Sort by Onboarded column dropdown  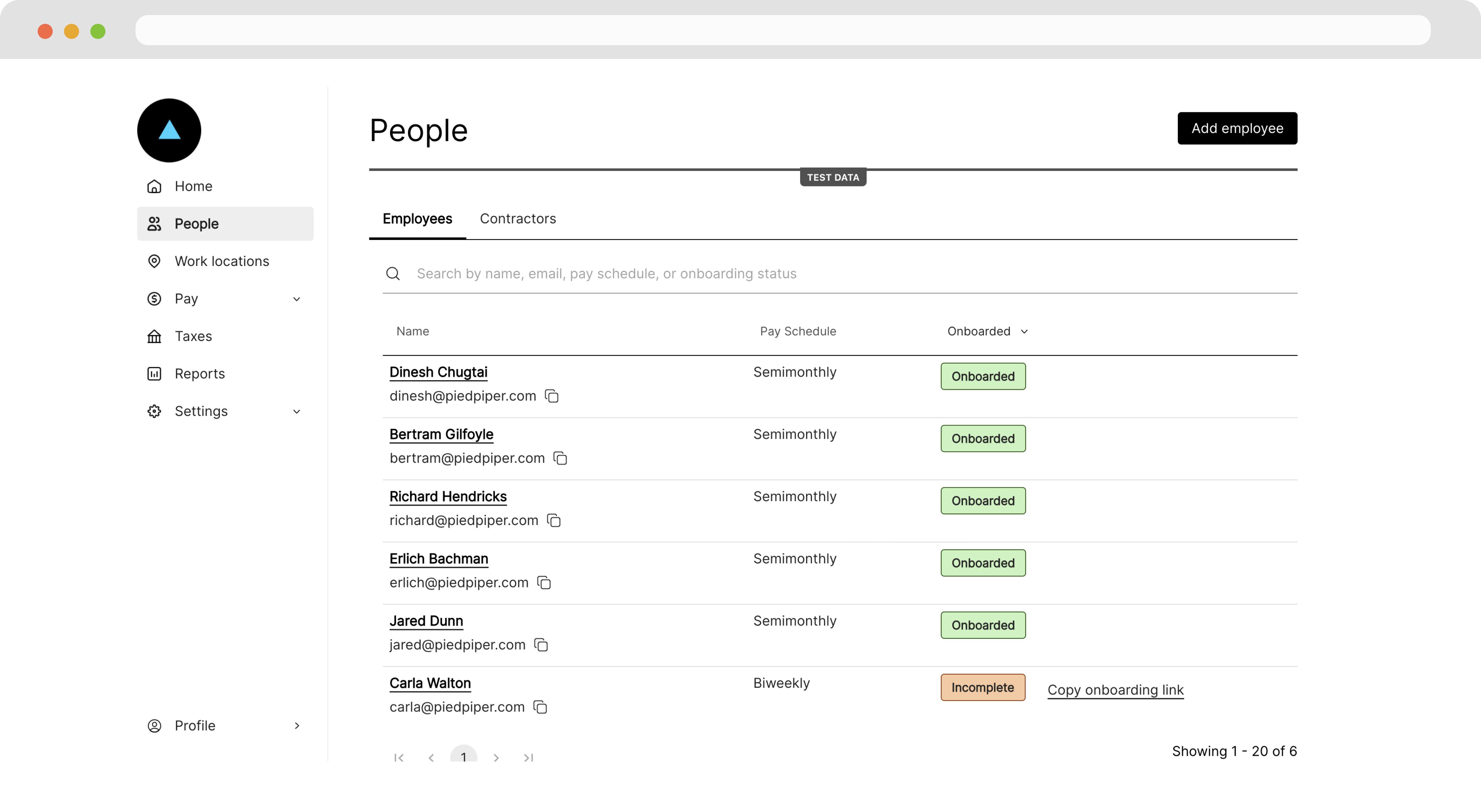(988, 331)
